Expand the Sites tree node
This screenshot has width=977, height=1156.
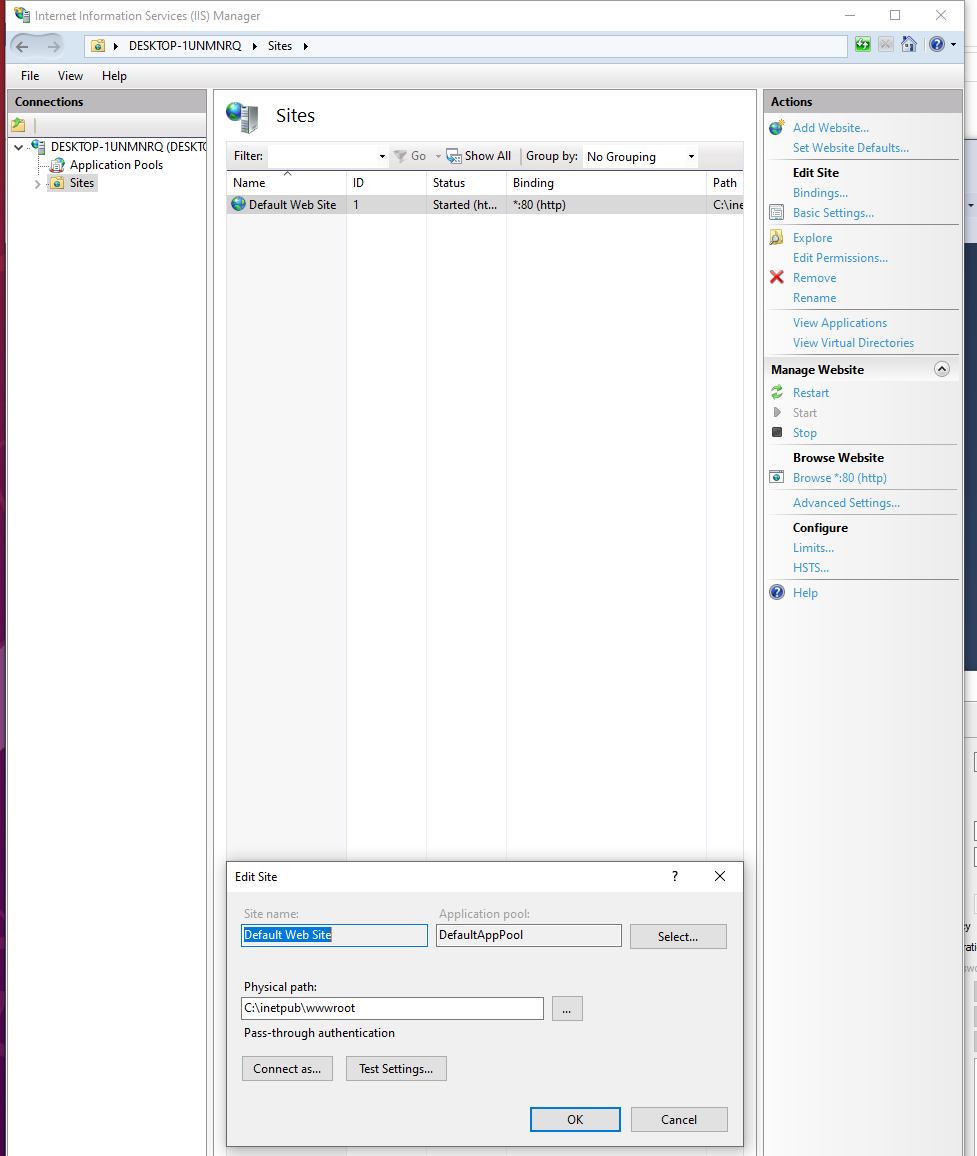click(37, 184)
